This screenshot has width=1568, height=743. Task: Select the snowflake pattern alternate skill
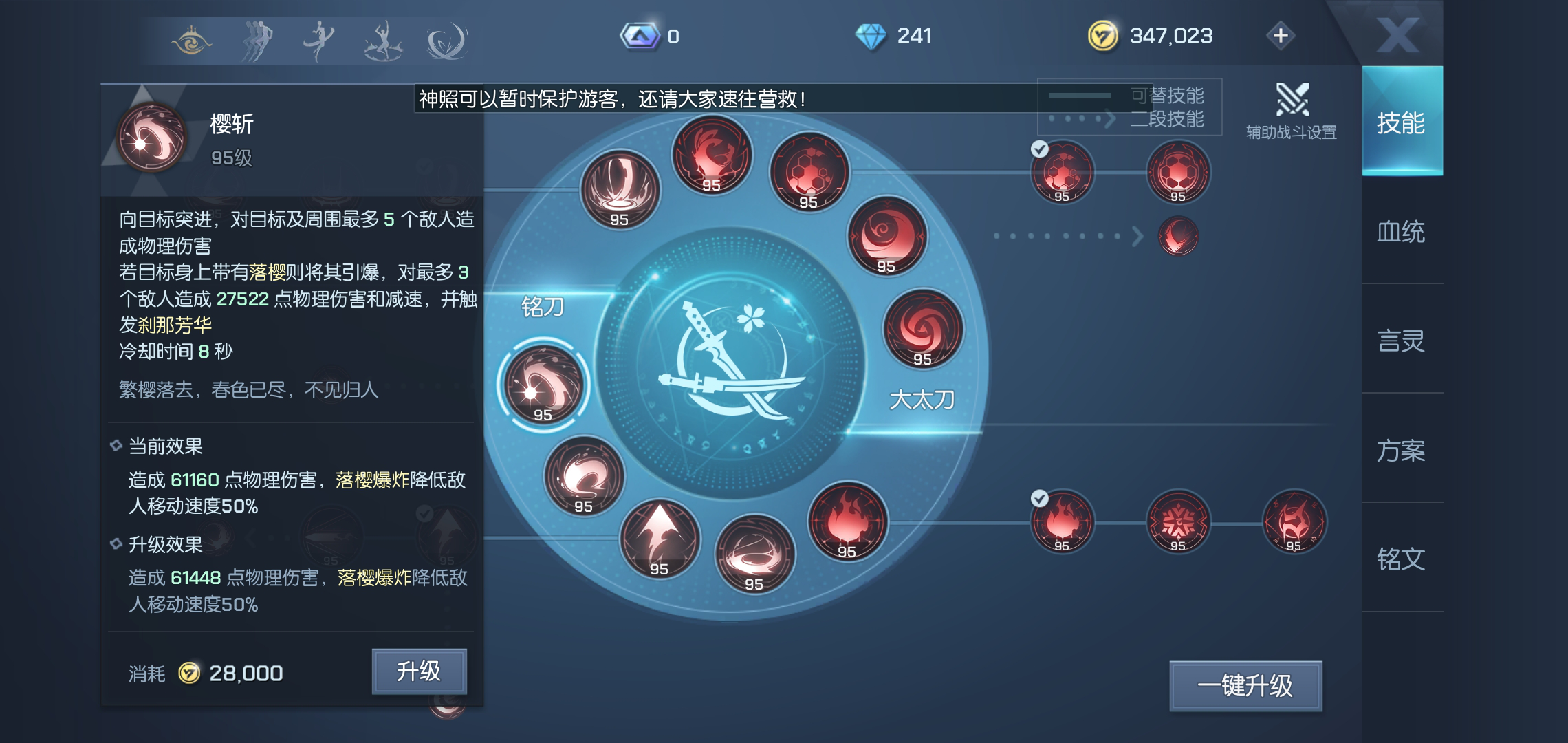[x=1178, y=521]
